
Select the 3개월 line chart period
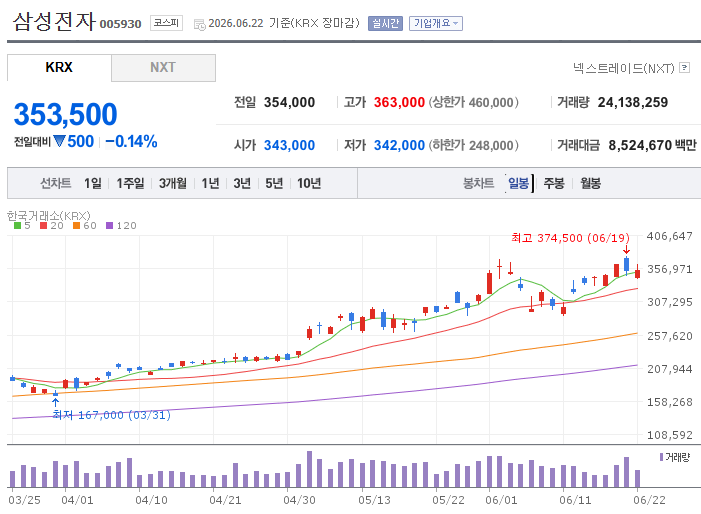point(173,183)
